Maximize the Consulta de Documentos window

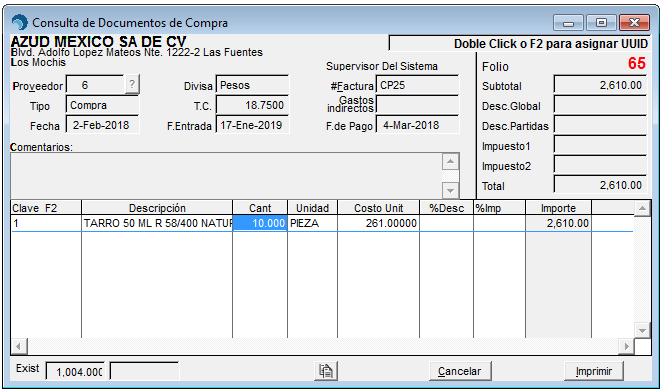(x=601, y=23)
